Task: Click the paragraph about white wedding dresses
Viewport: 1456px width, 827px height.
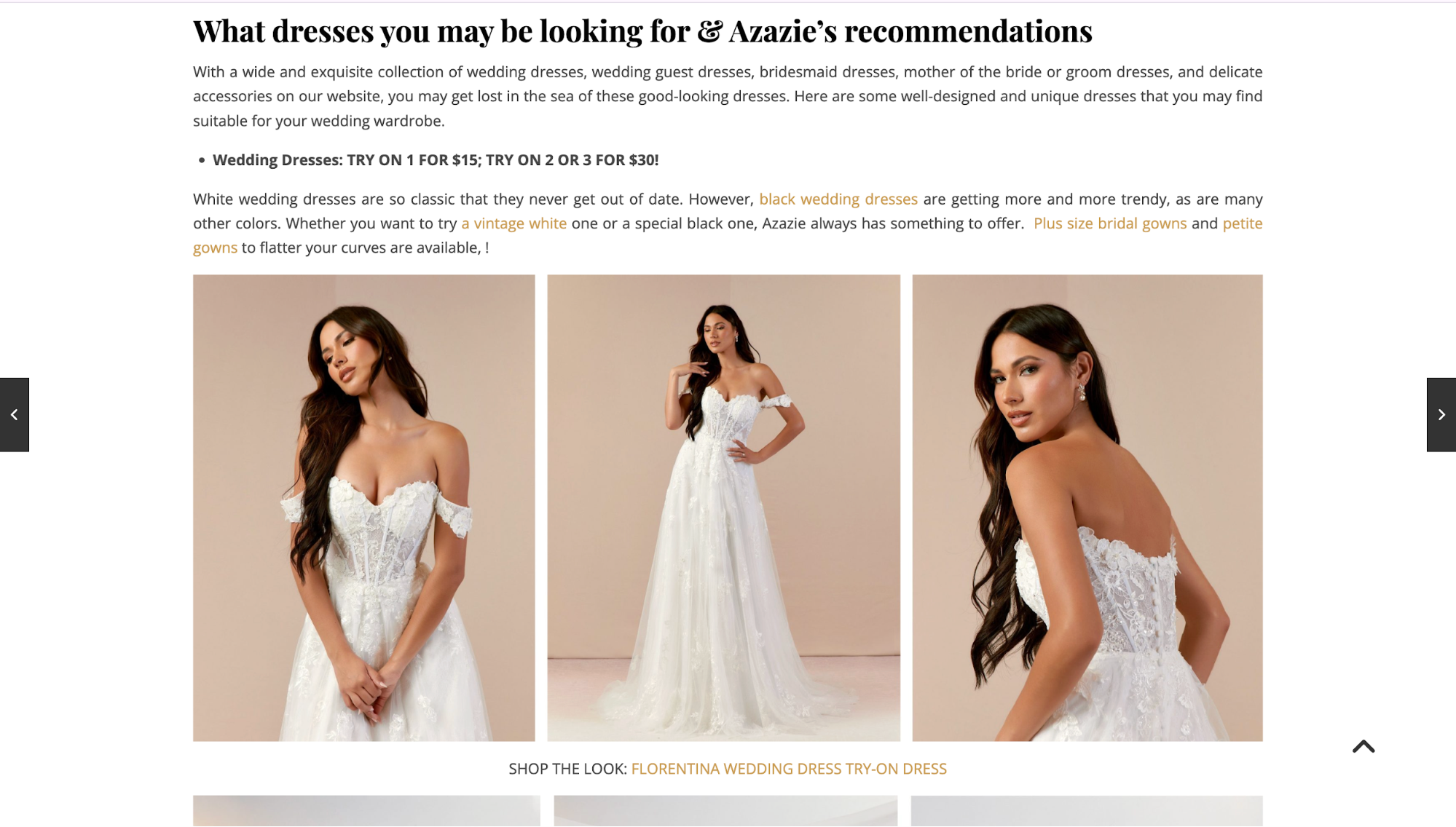Action: 728,223
